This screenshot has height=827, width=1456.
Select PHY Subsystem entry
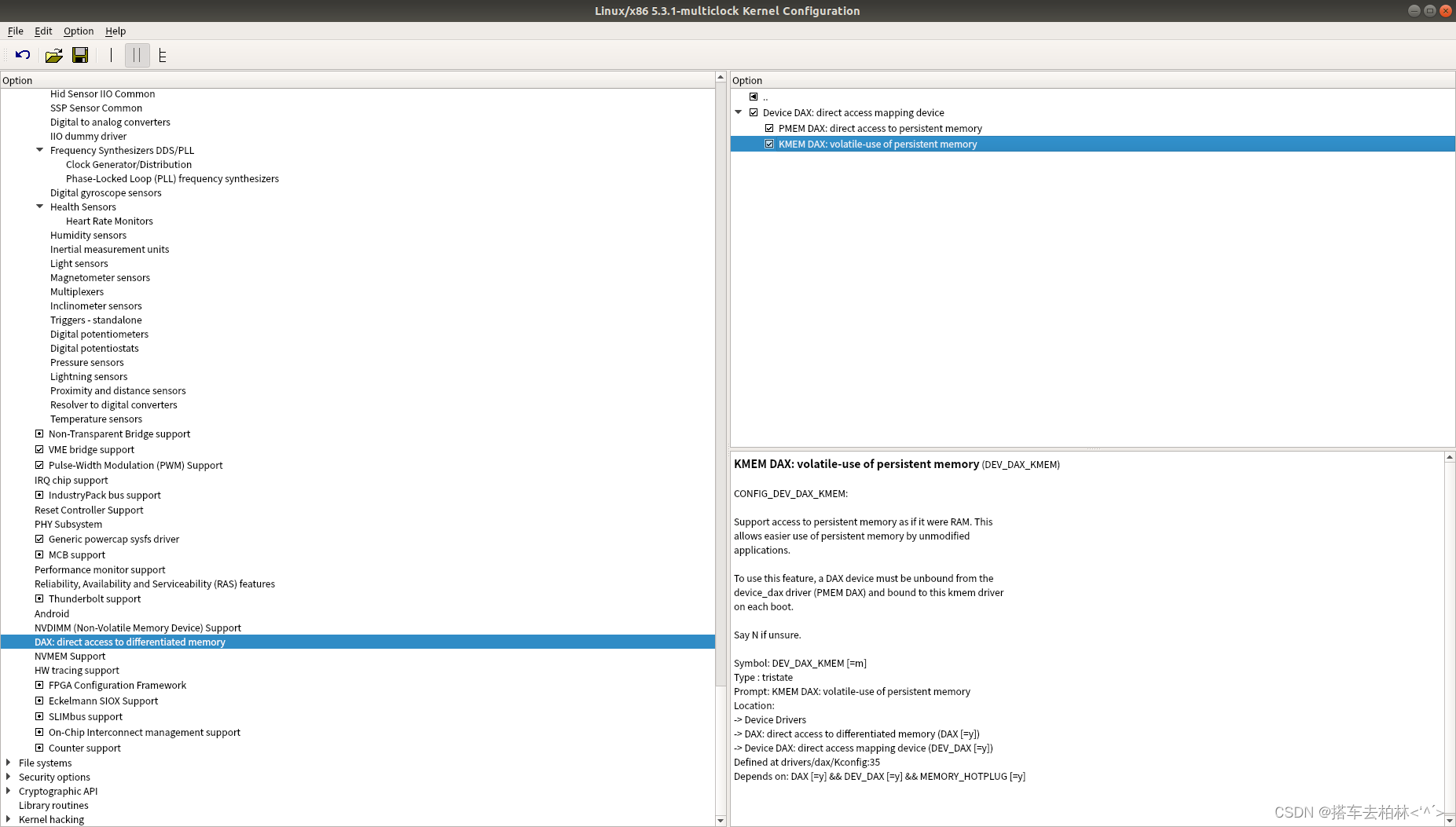[68, 524]
